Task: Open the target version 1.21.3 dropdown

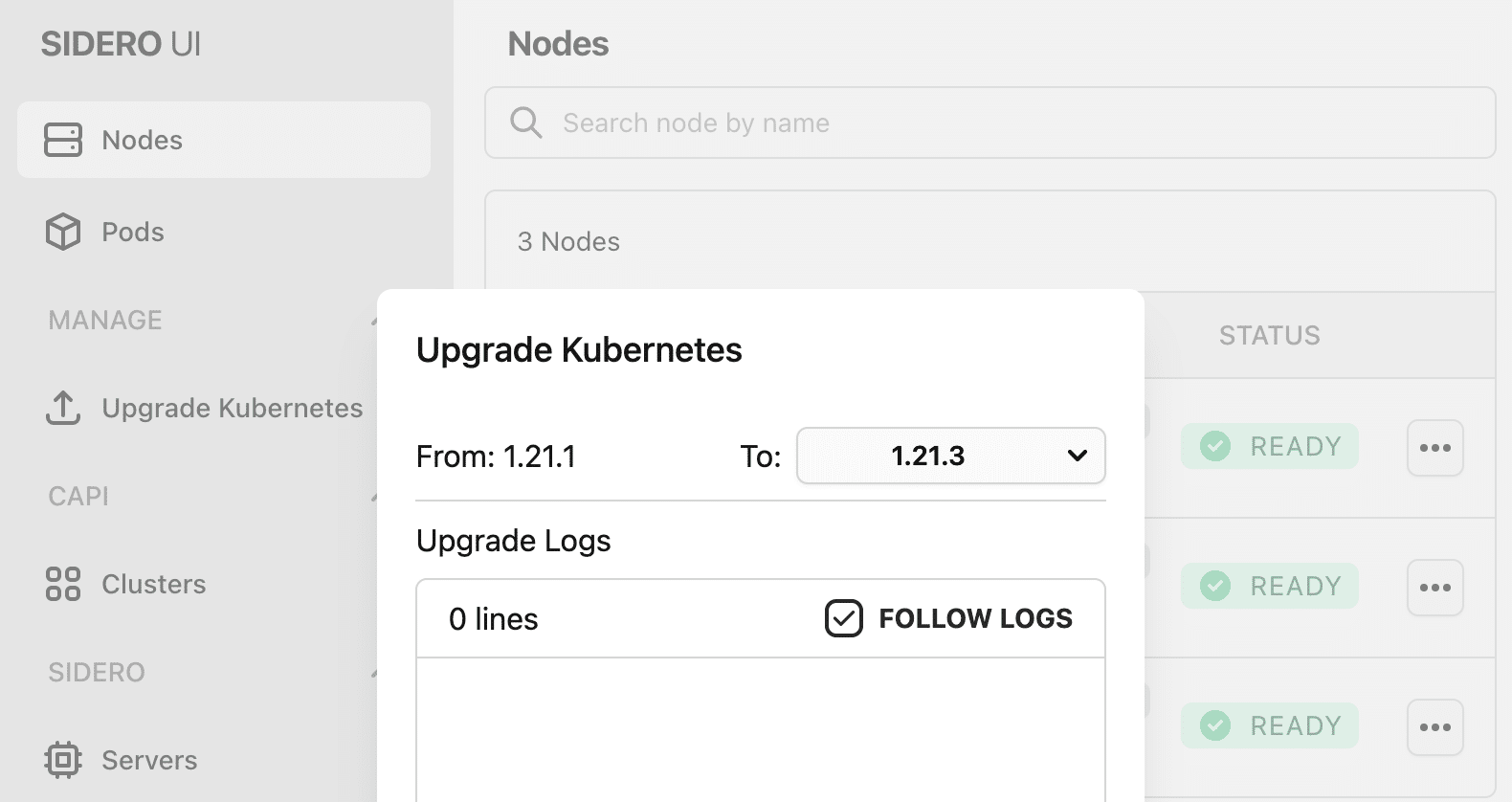Action: 950,456
